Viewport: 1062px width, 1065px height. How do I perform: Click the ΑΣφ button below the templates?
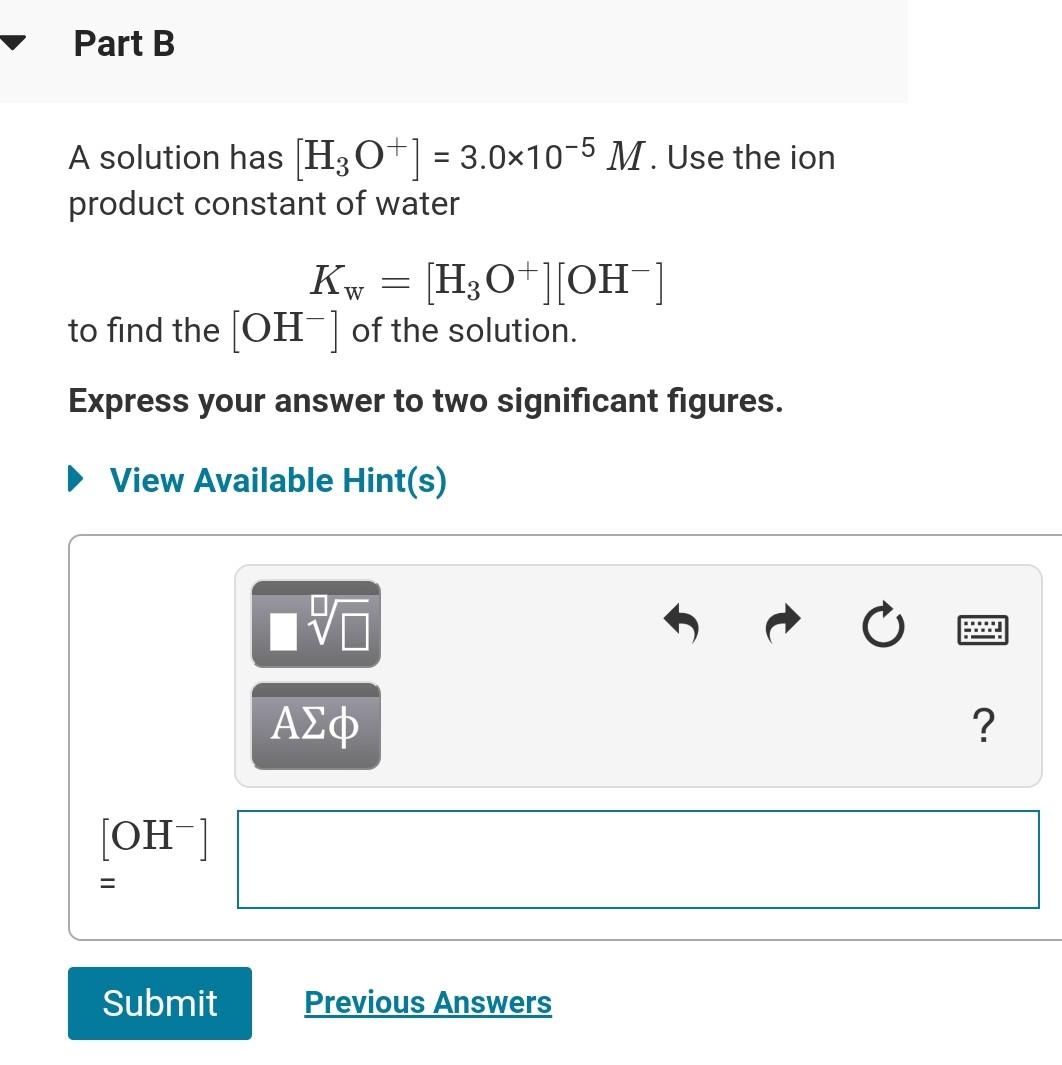coord(315,726)
